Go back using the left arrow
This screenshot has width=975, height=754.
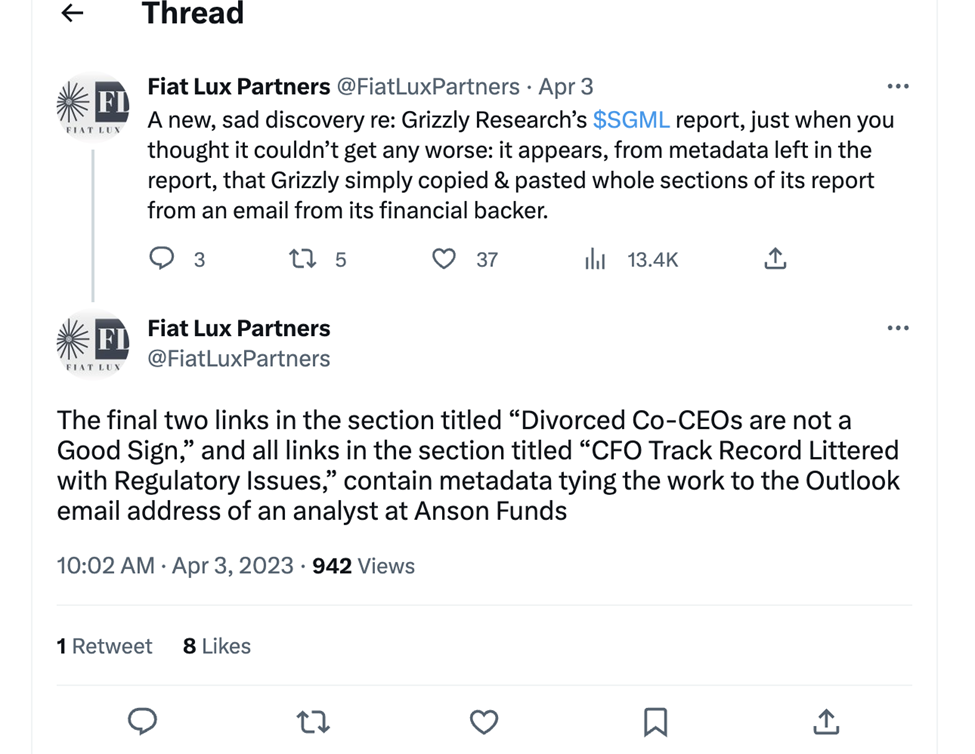(72, 13)
